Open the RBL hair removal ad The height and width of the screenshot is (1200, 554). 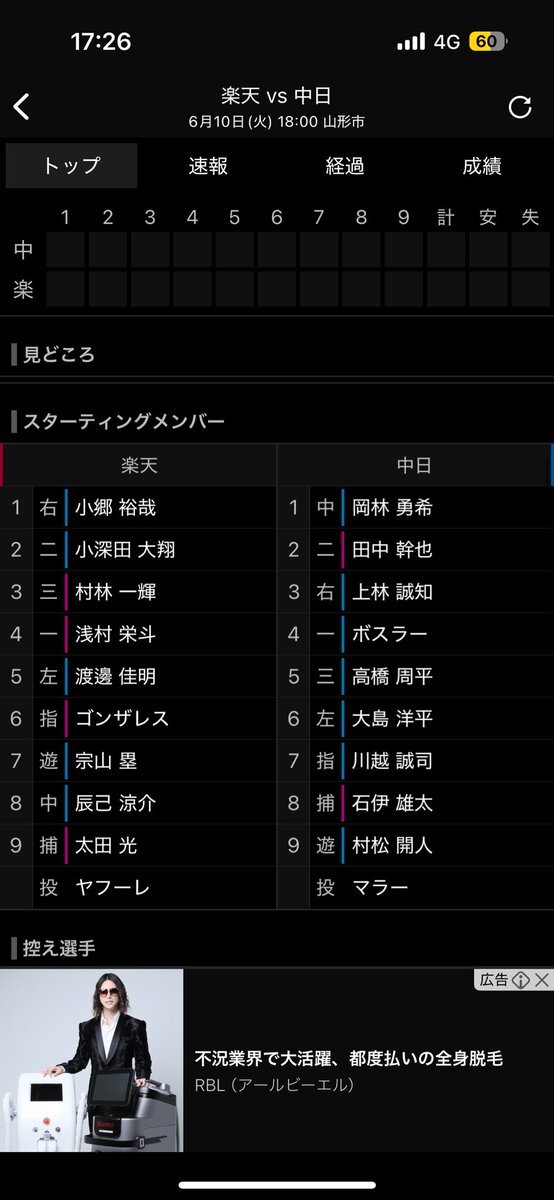tap(277, 1060)
